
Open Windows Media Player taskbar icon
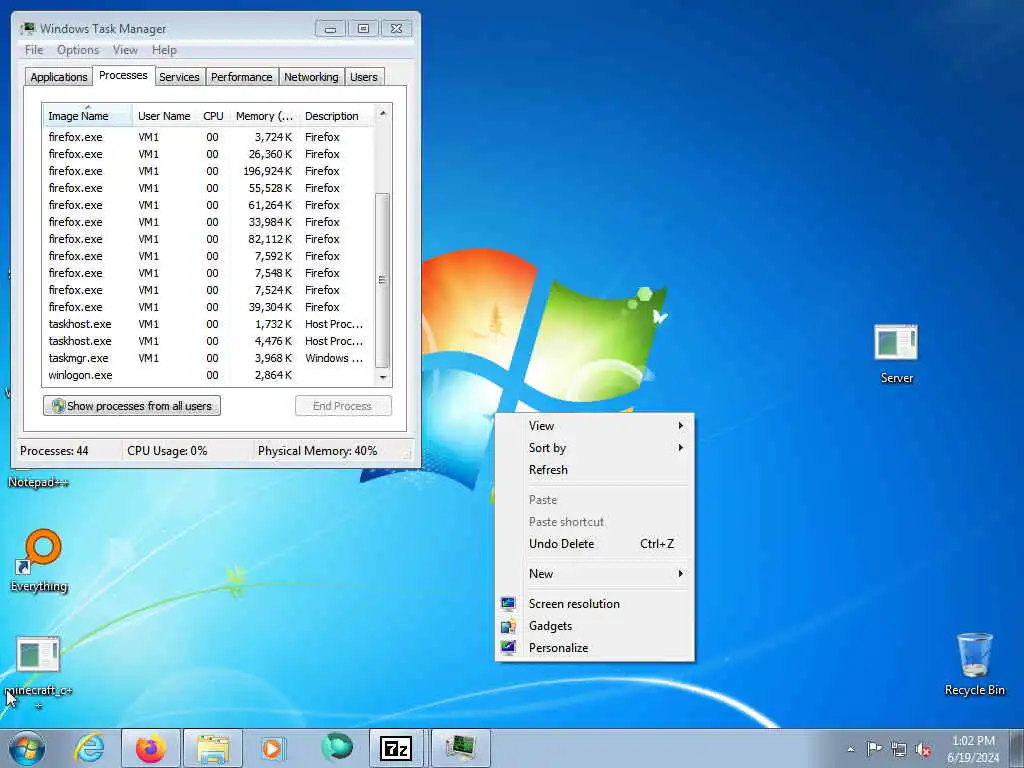tap(273, 748)
